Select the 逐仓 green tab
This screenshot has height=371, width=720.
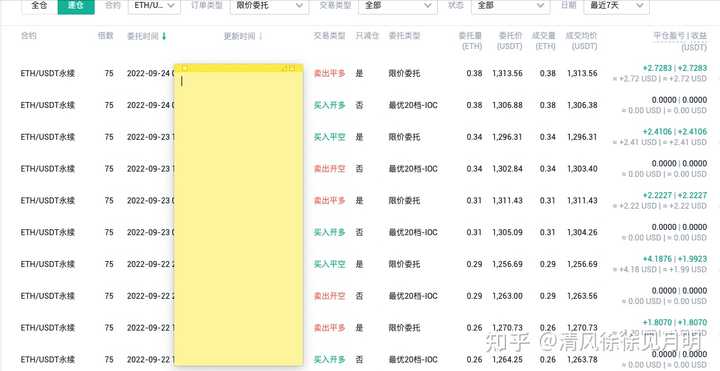(x=76, y=6)
